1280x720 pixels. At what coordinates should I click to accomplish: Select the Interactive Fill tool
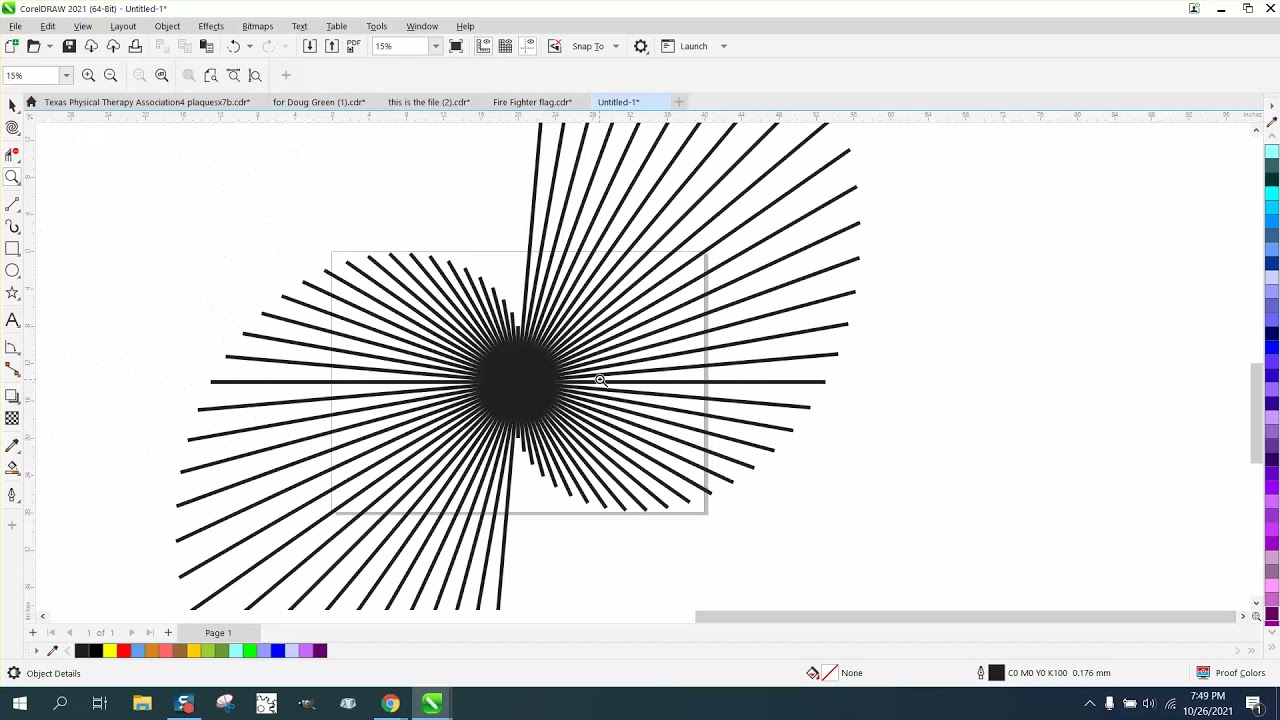point(12,468)
